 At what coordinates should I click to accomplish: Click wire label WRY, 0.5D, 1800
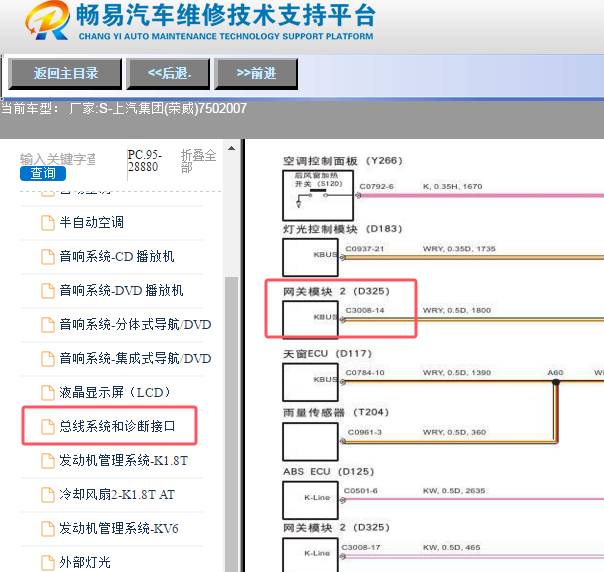[x=456, y=310]
